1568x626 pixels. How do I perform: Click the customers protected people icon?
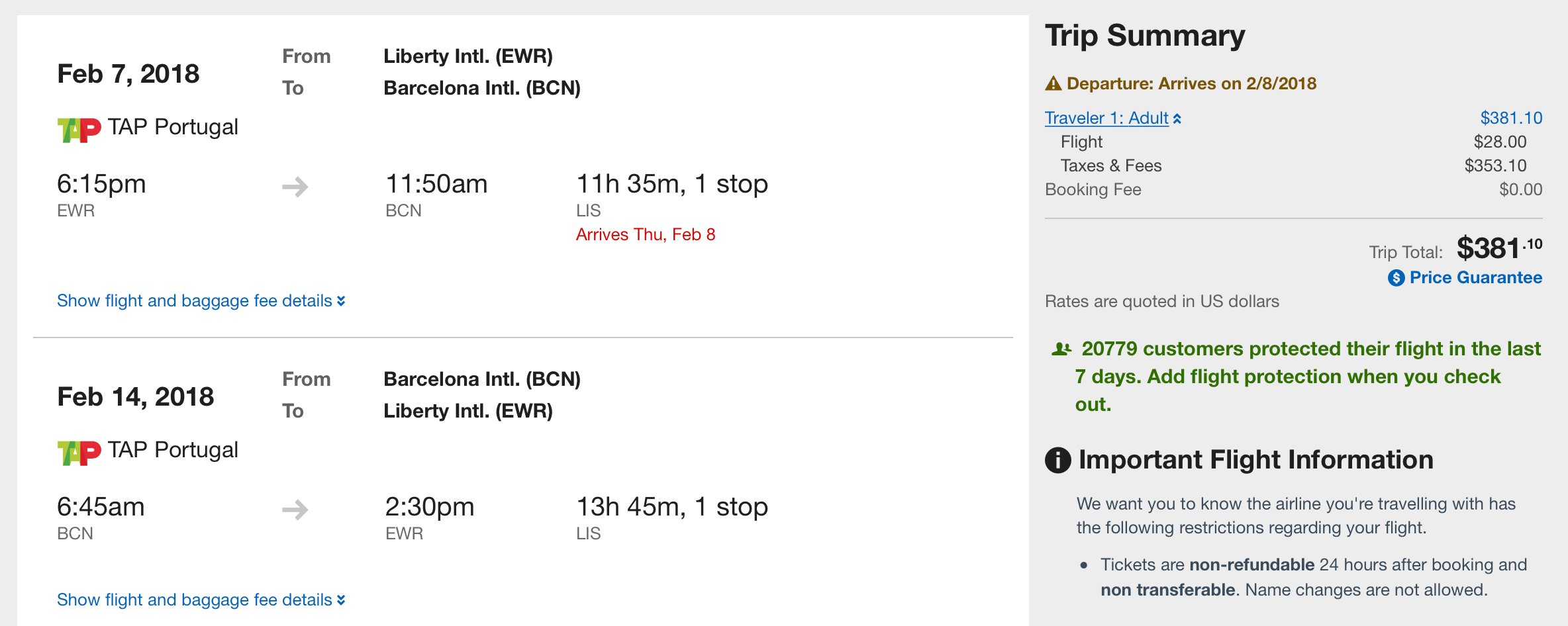point(1061,349)
